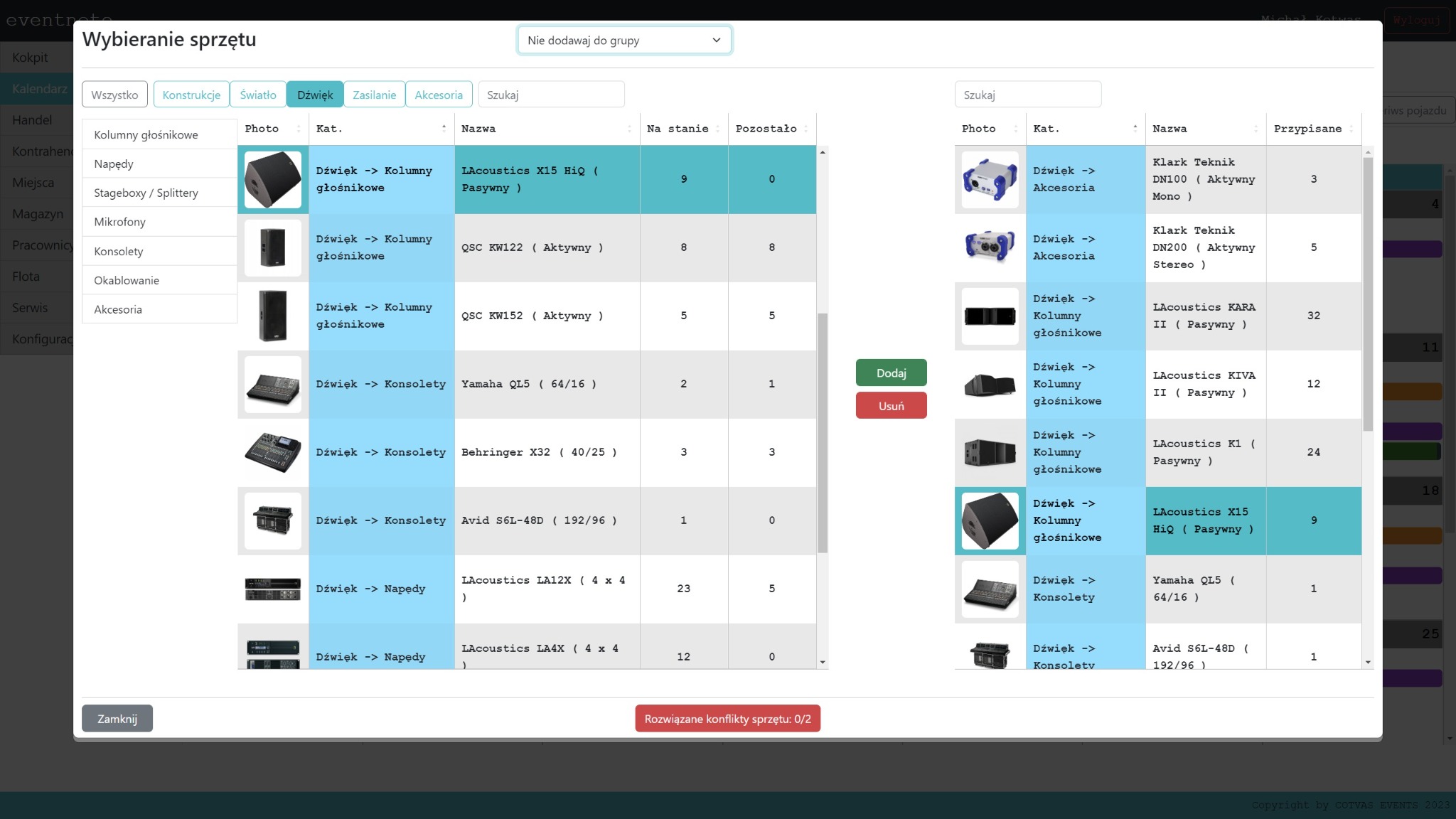This screenshot has width=1456, height=819.
Task: Click the Klark Teknik DN100 photo
Action: [x=990, y=179]
